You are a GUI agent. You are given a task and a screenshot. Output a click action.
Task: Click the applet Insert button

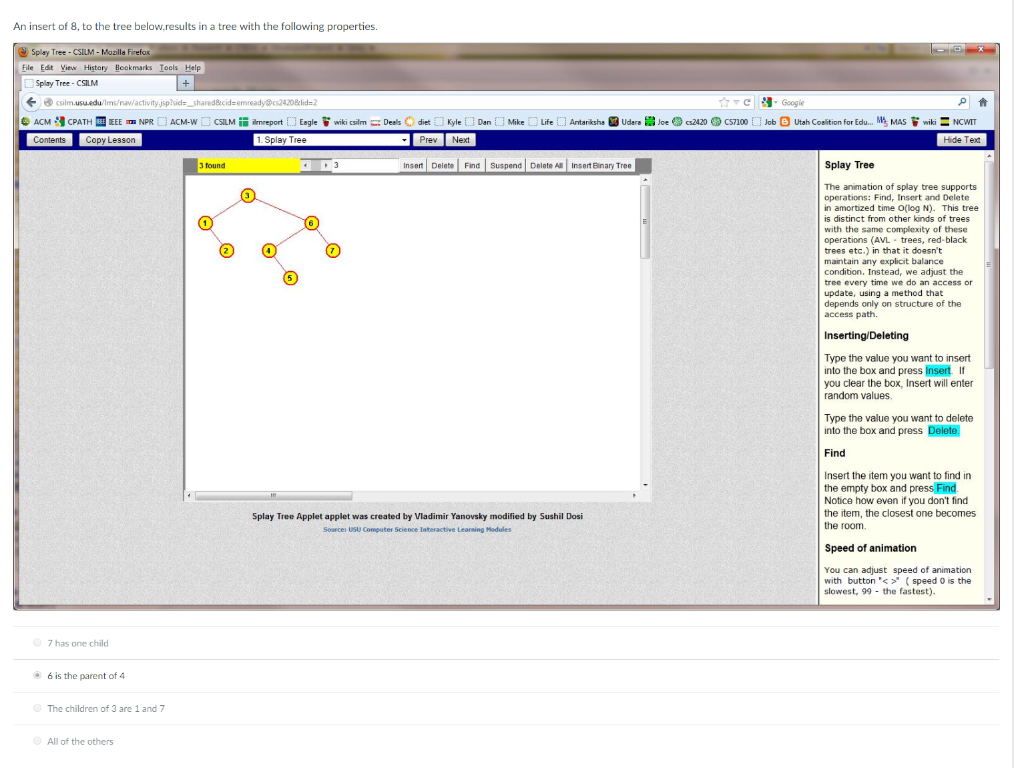(413, 165)
